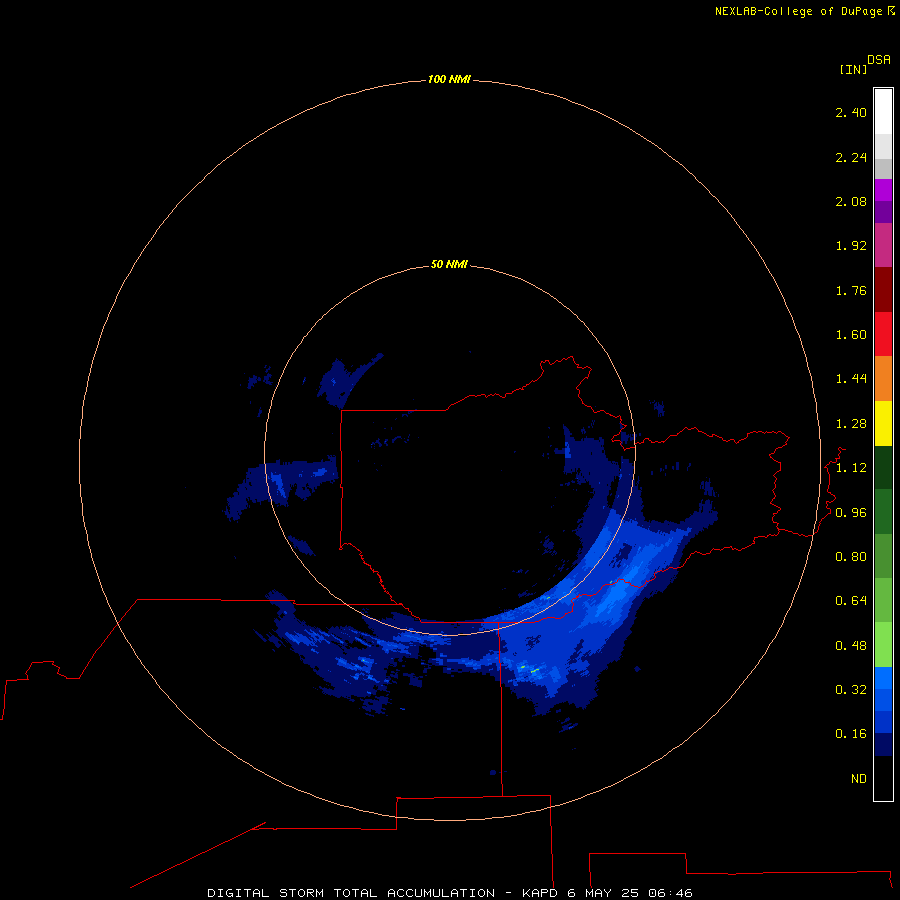Click the 100 NMI range ring label
900x900 pixels.
[449, 79]
